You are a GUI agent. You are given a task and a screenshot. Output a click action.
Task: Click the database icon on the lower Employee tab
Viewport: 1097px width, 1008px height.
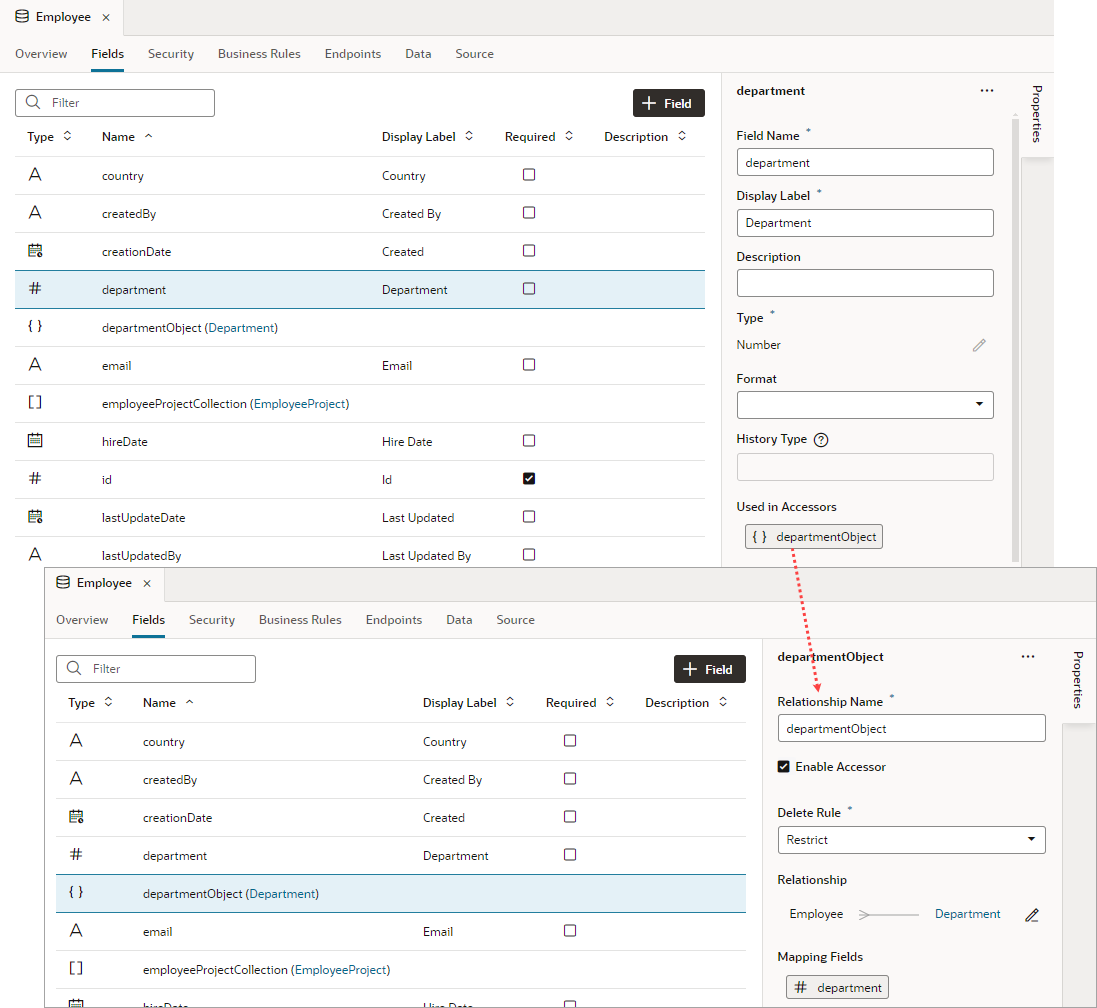[x=63, y=582]
